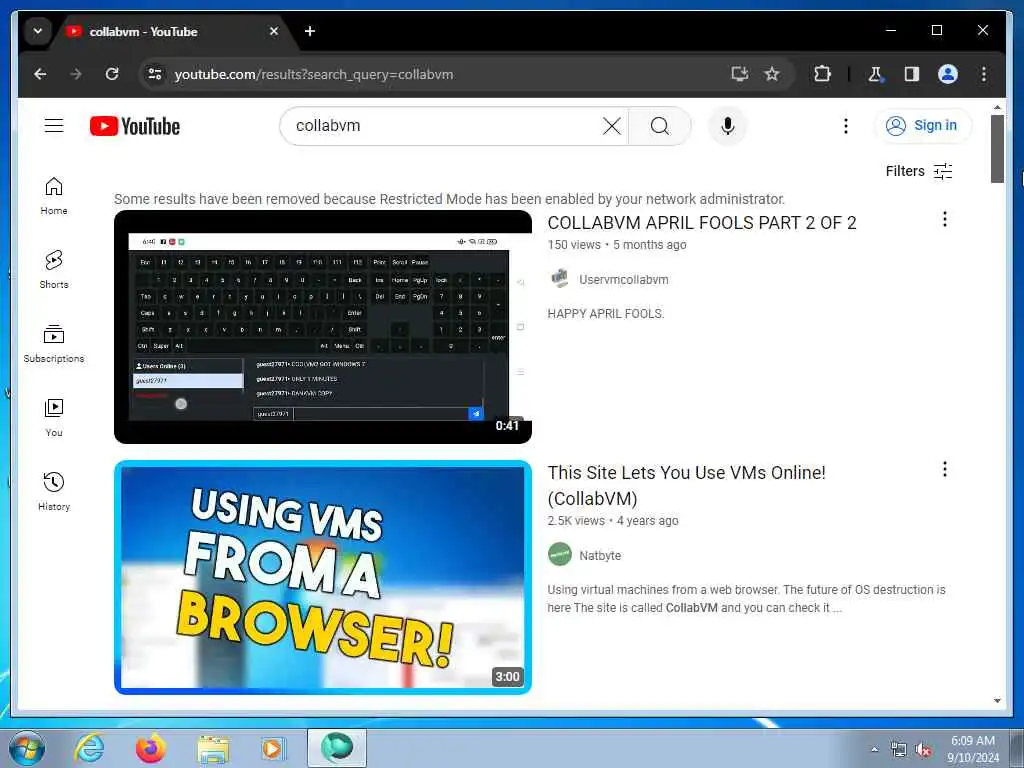This screenshot has height=768, width=1024.
Task: Start voice search with the microphone
Action: [x=728, y=125]
